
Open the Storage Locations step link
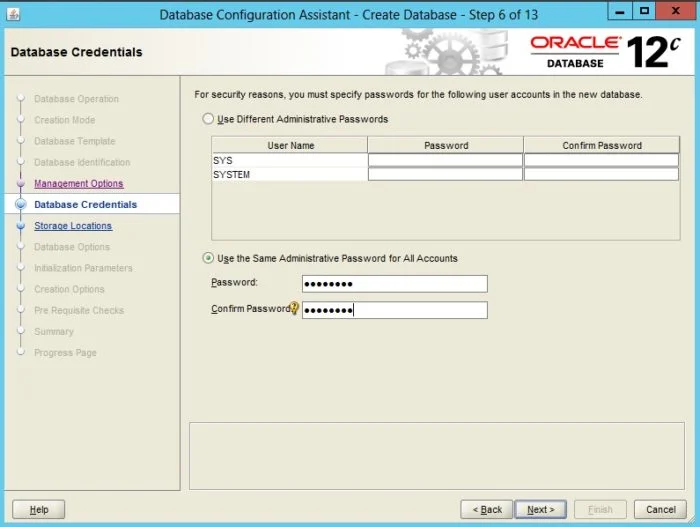73,226
